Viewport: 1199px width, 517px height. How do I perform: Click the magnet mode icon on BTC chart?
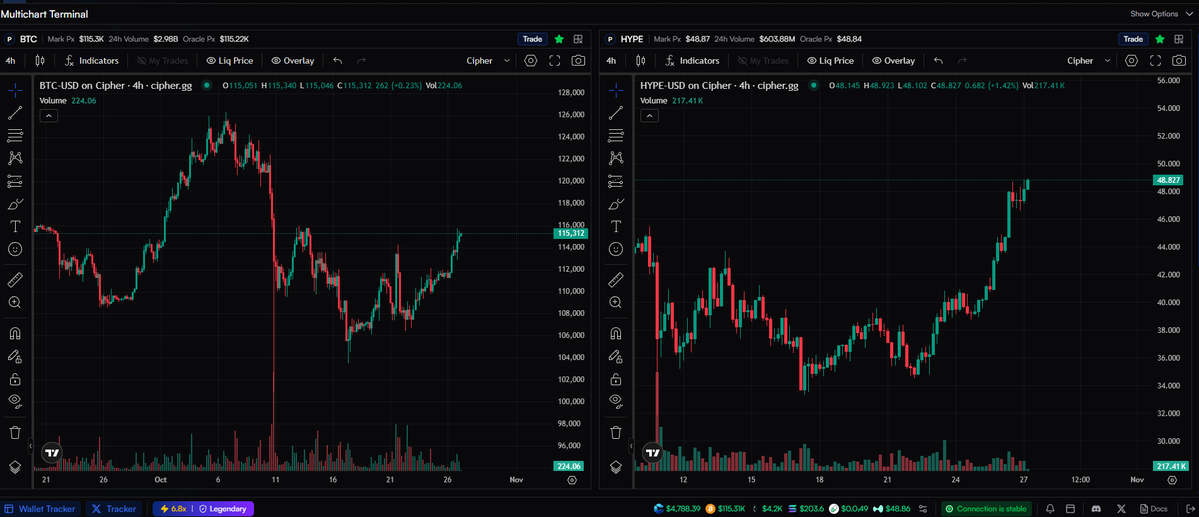coord(15,334)
